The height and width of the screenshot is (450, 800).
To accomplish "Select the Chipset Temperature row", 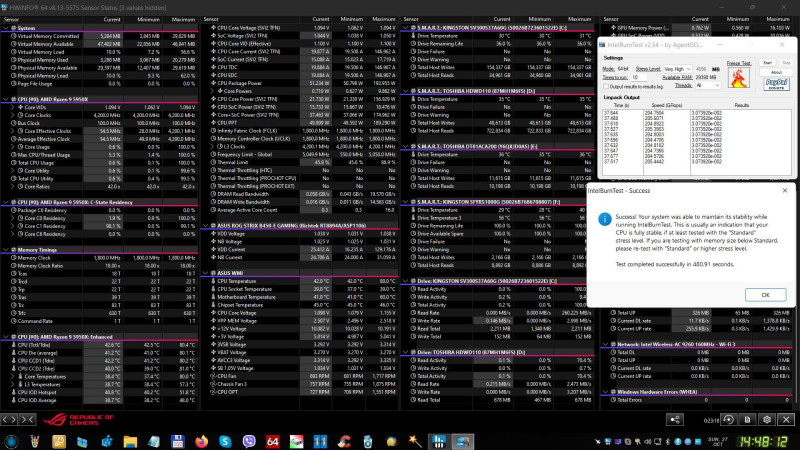I will [x=299, y=305].
